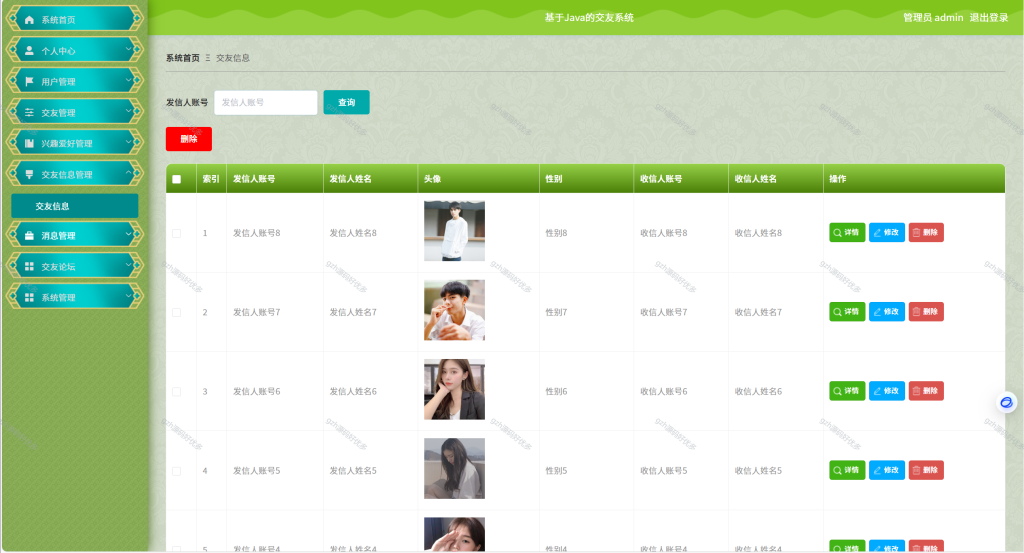Screen dimensions: 1024x553
Task: Click the person icon beside 个人中心
Action: [x=29, y=50]
